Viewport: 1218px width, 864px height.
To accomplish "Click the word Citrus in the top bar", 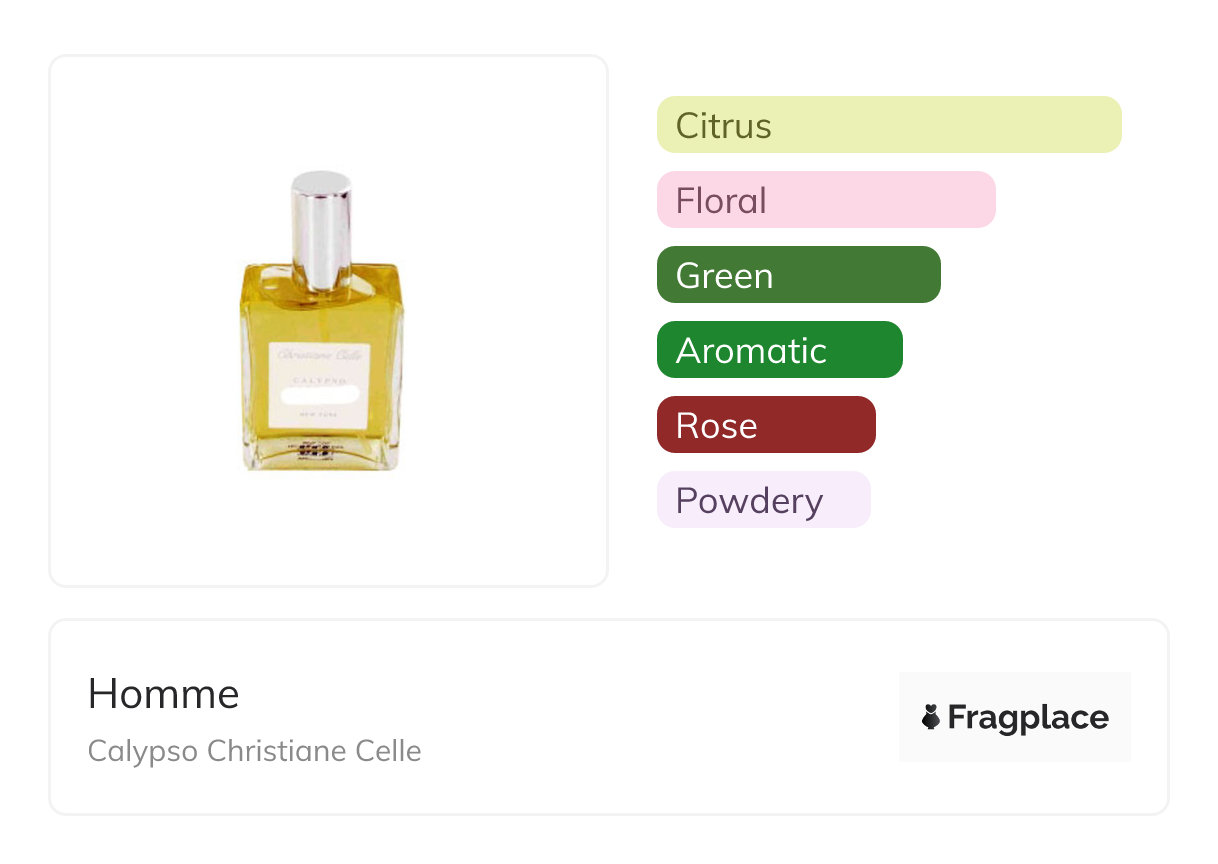I will tap(724, 126).
